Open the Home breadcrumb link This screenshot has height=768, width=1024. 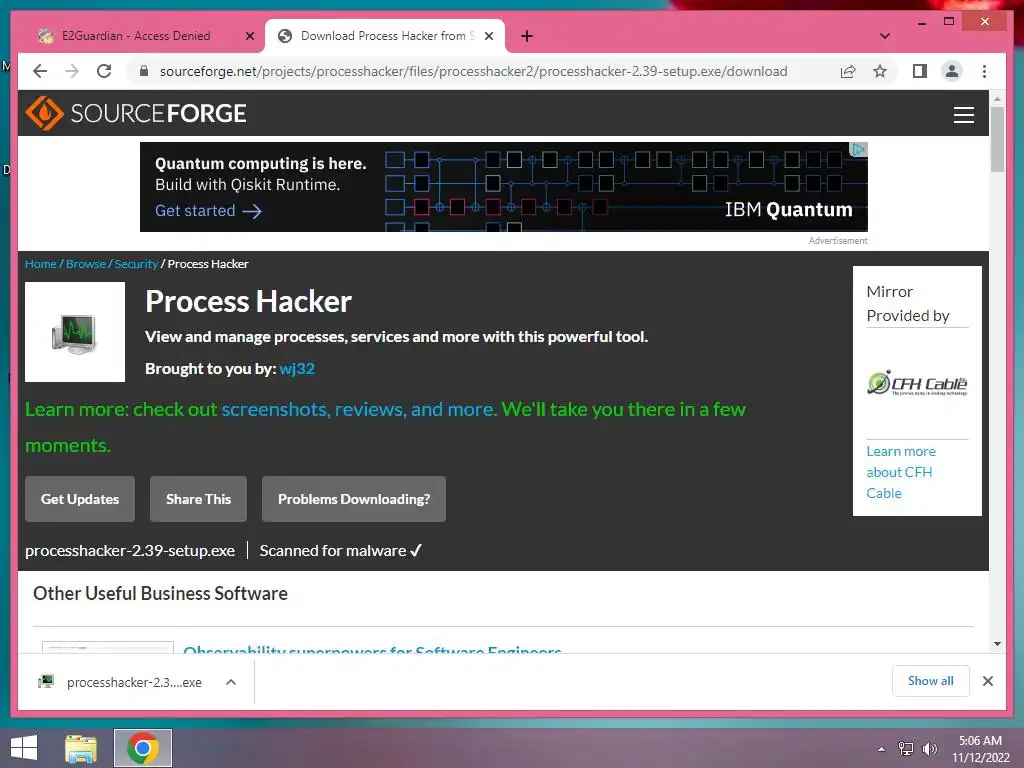coord(40,264)
